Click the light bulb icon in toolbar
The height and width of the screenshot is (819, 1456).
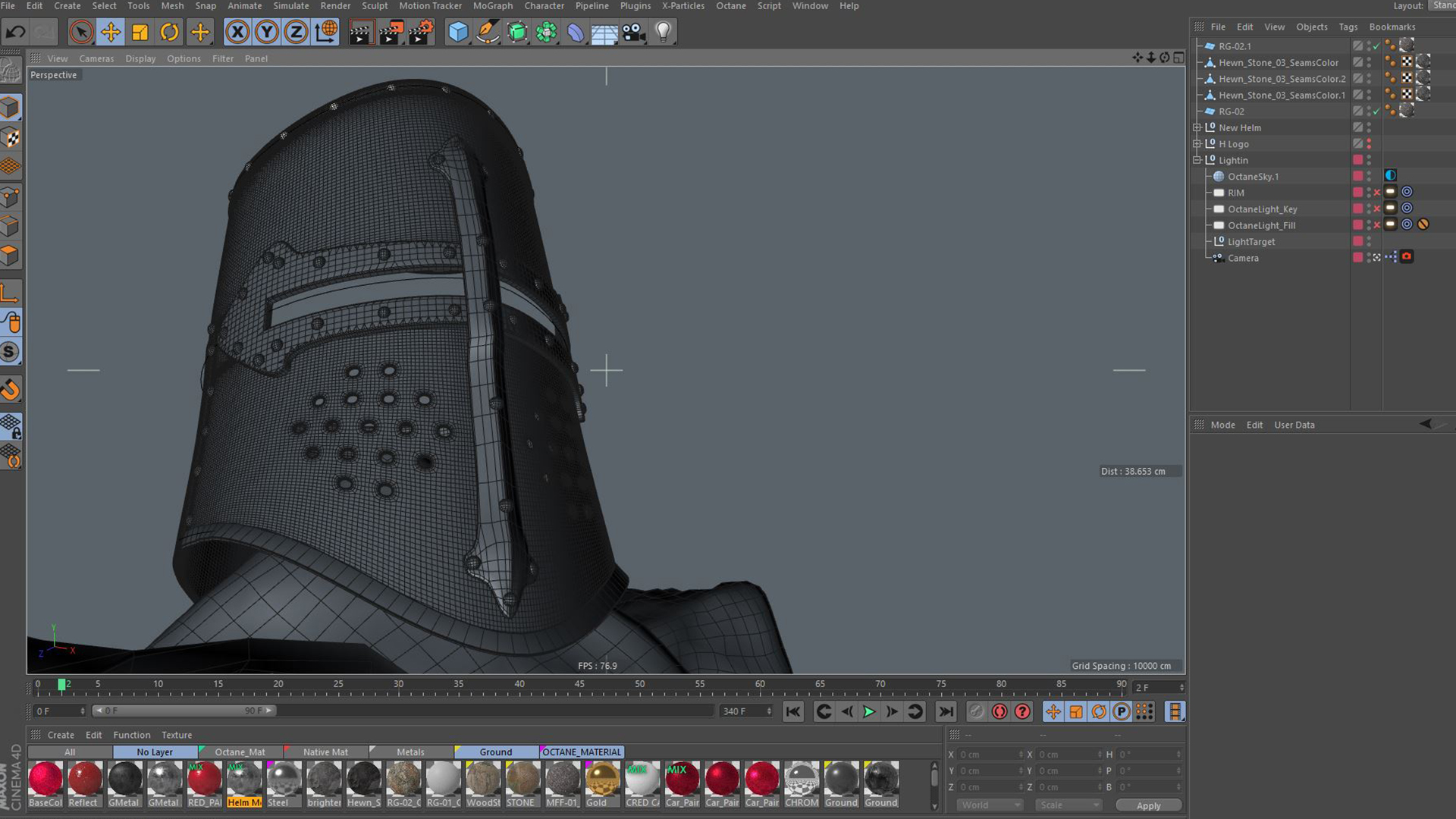click(x=664, y=32)
